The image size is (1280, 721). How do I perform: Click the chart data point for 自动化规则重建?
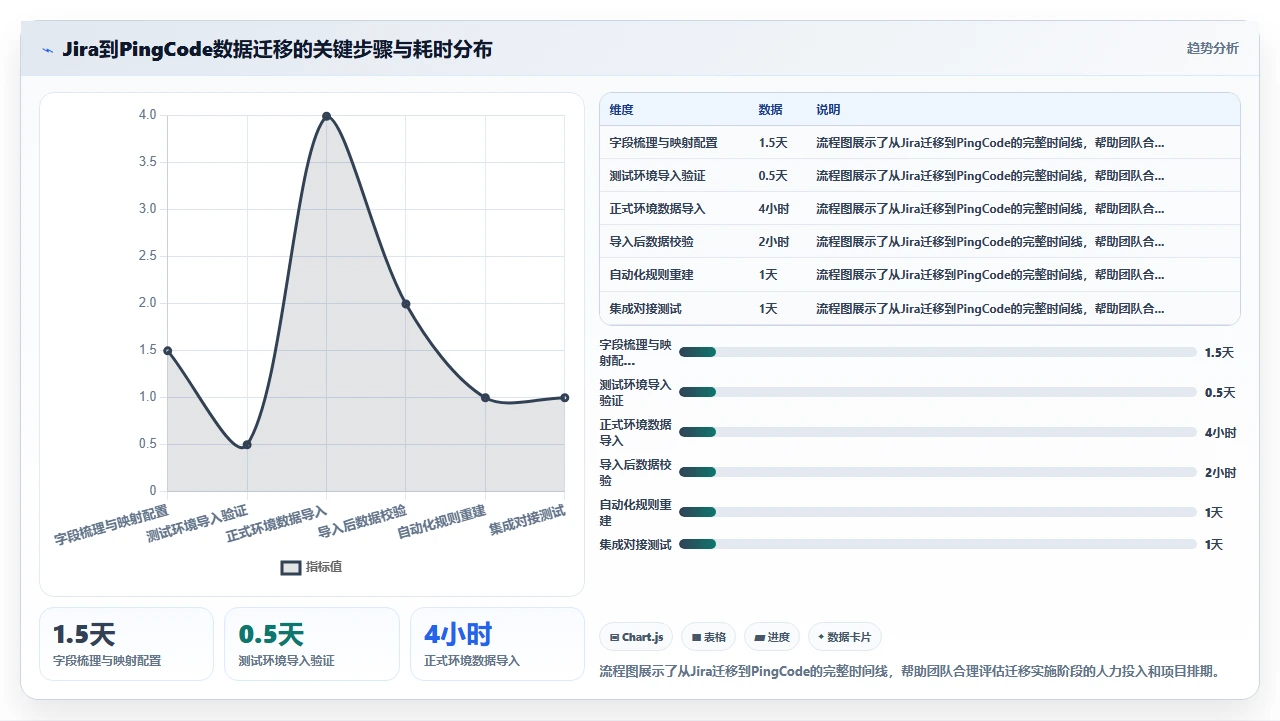(485, 397)
